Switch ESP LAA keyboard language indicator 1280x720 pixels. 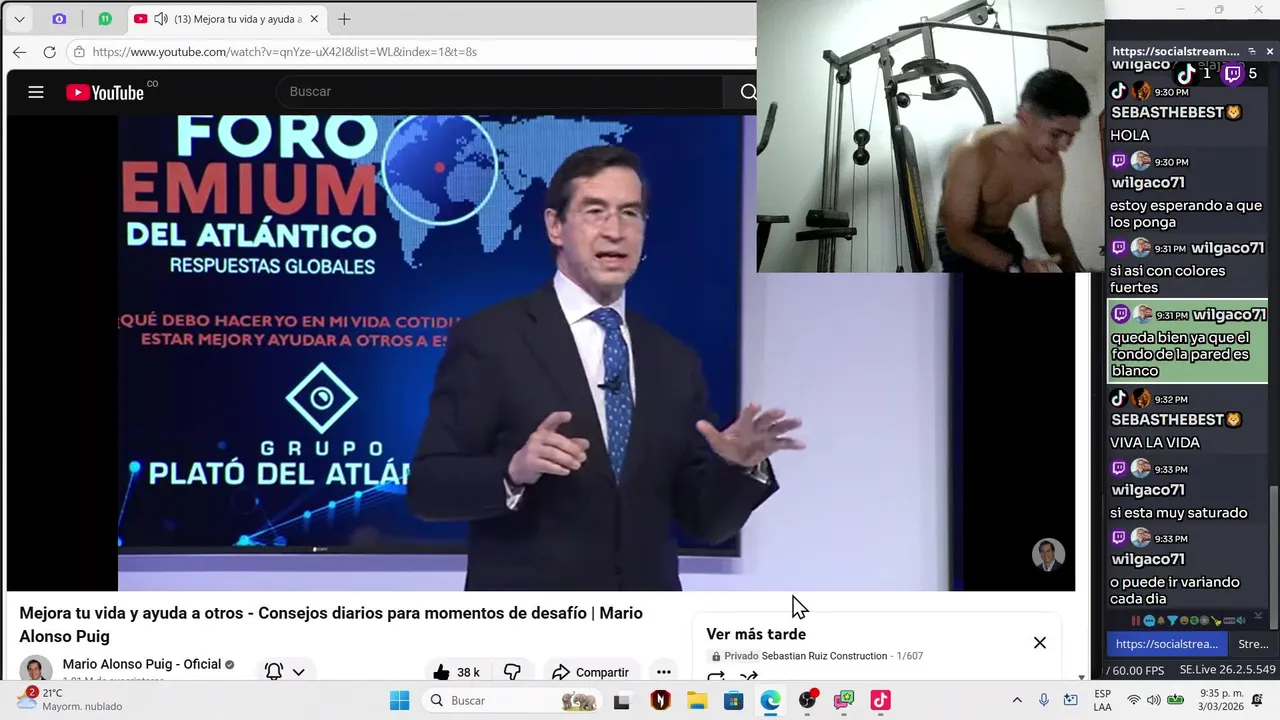coord(1102,700)
